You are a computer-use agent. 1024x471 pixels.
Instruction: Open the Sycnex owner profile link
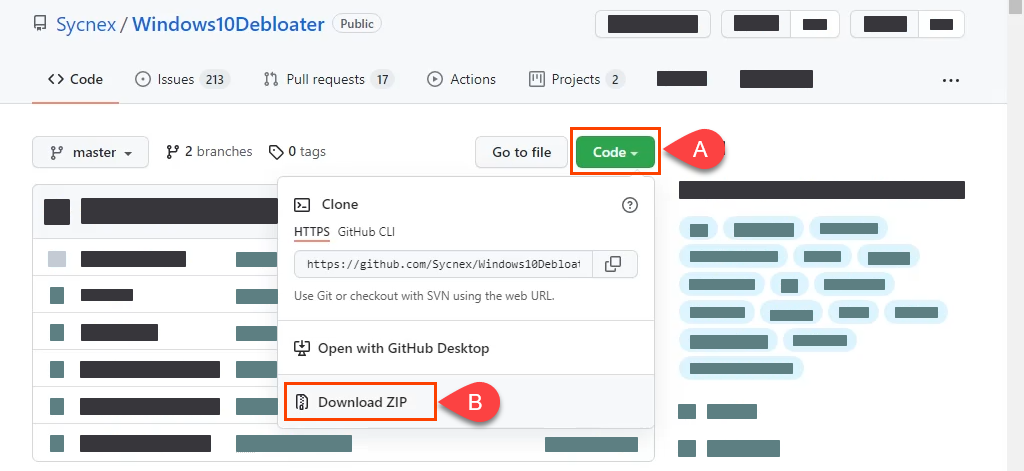click(86, 25)
